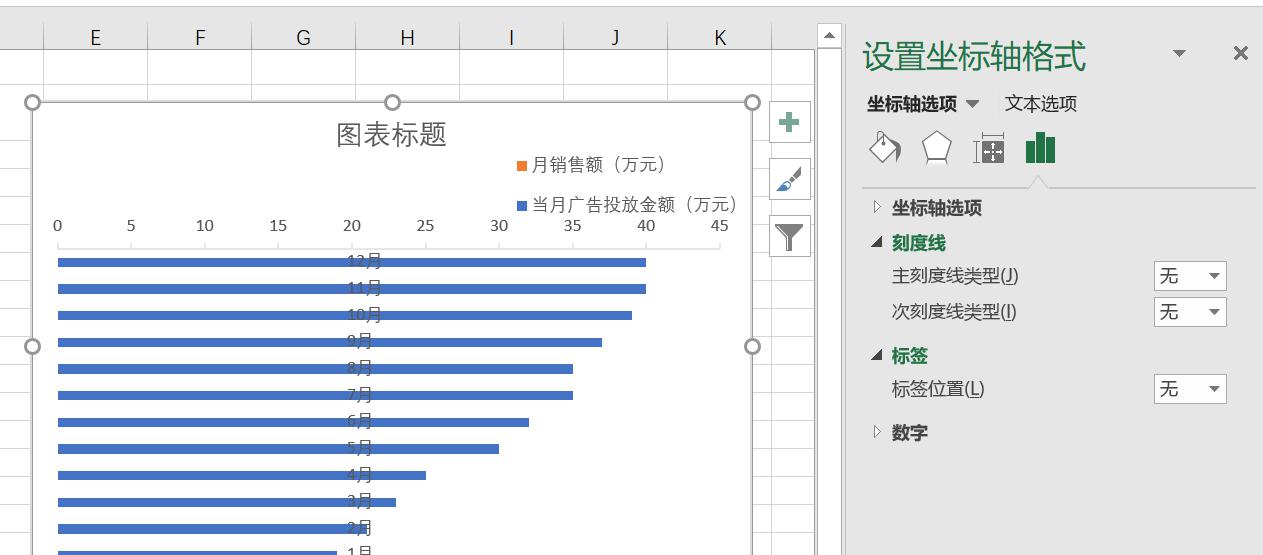
Task: Click the 主刻度线类型(J) label
Action: pyautogui.click(x=955, y=275)
